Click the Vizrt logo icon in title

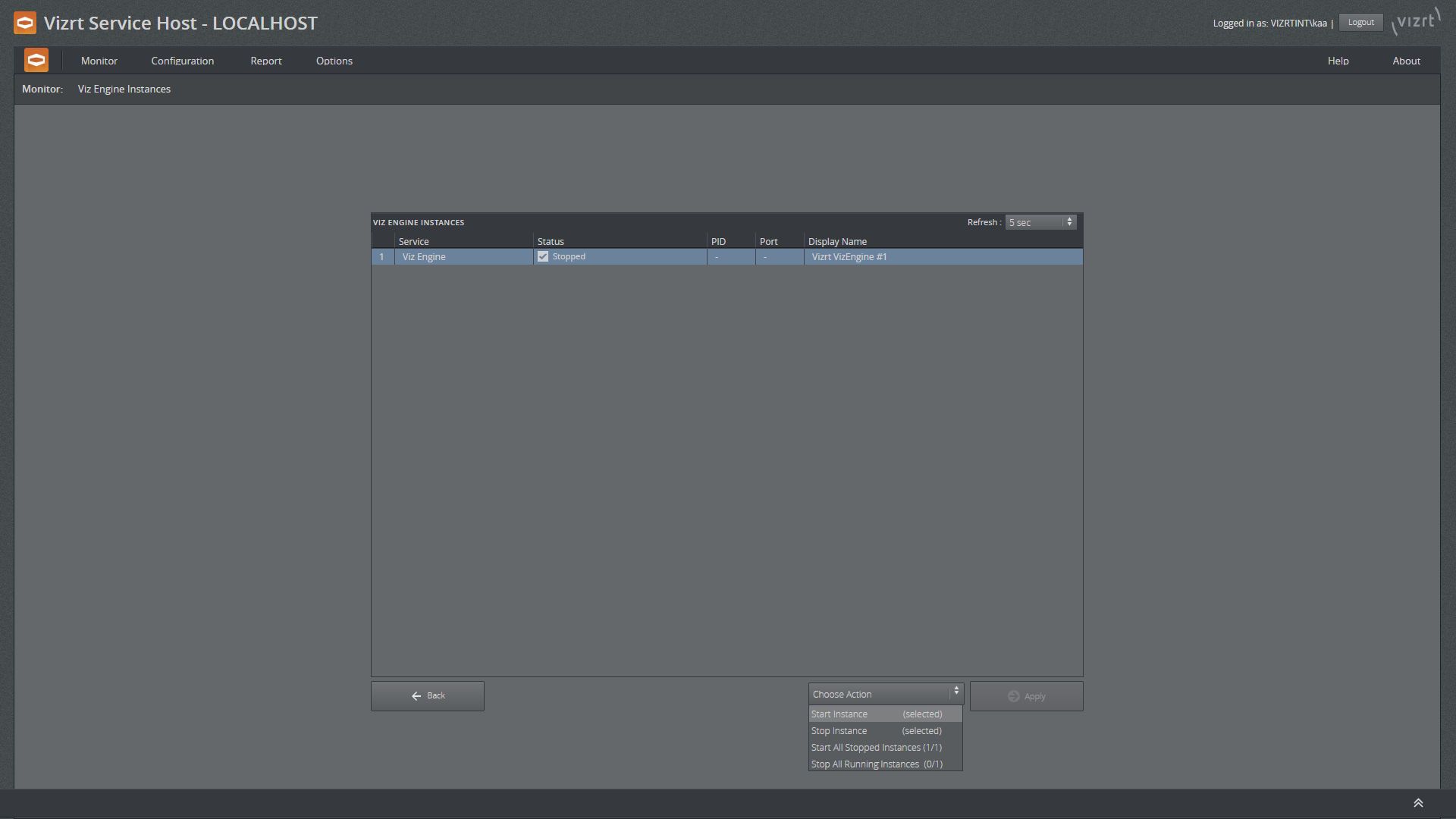(x=25, y=23)
